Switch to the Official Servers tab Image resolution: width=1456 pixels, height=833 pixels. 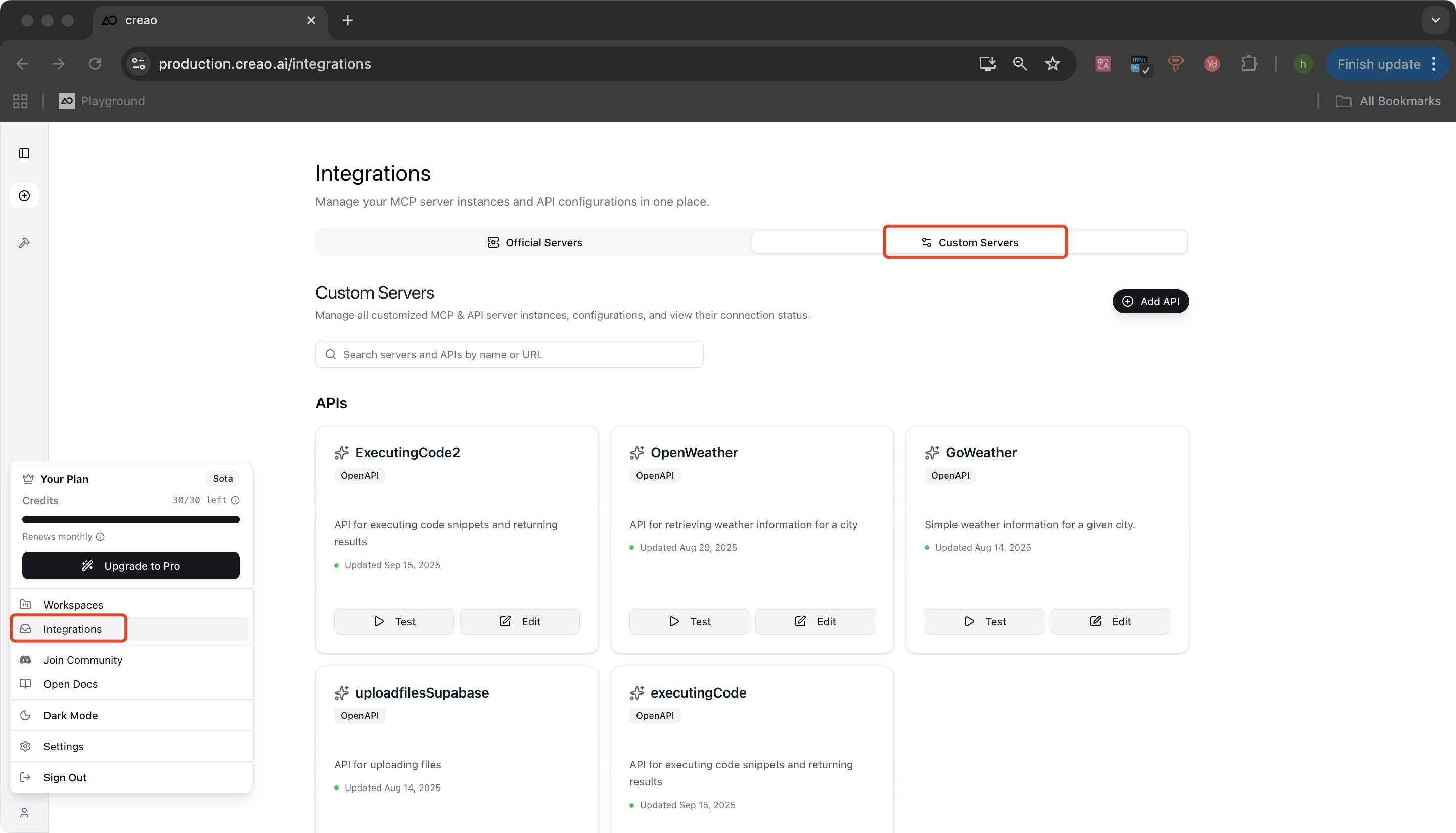click(x=534, y=242)
